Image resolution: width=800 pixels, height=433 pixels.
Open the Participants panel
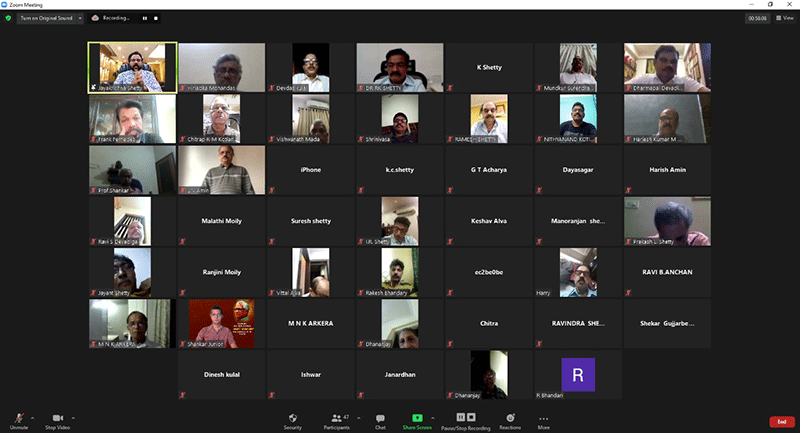(336, 418)
